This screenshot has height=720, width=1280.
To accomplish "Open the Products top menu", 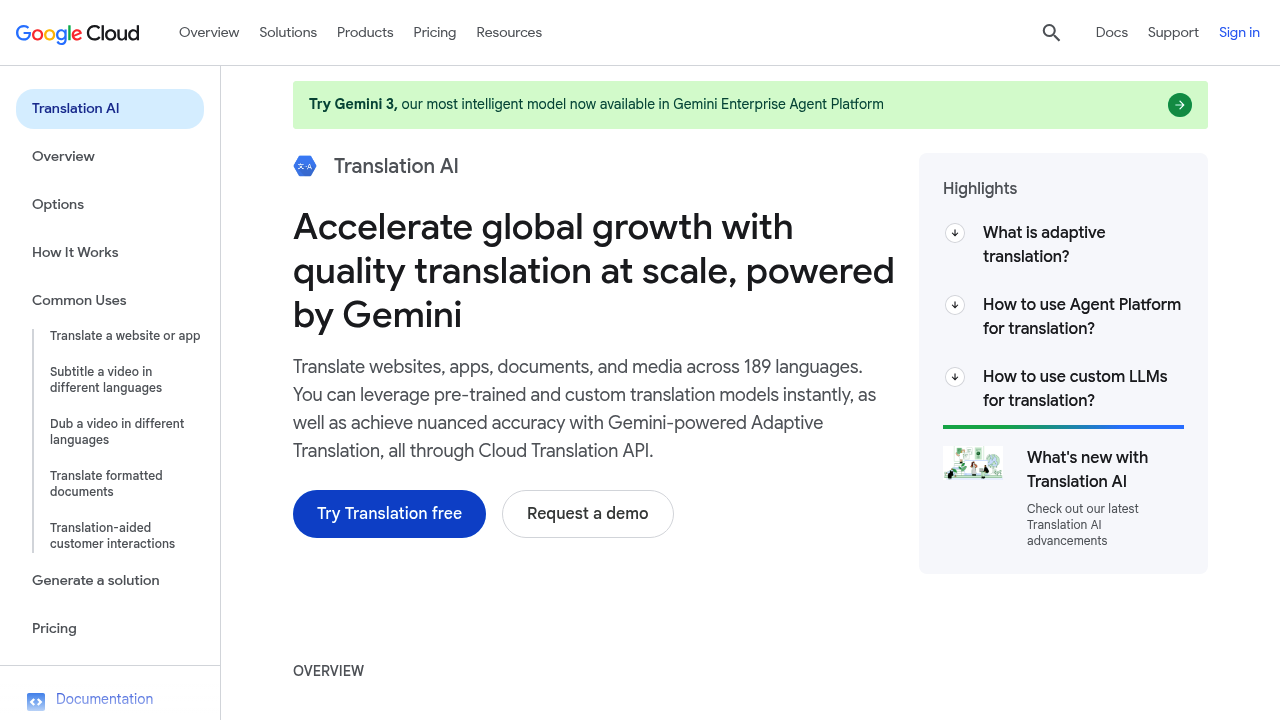I will [x=365, y=33].
